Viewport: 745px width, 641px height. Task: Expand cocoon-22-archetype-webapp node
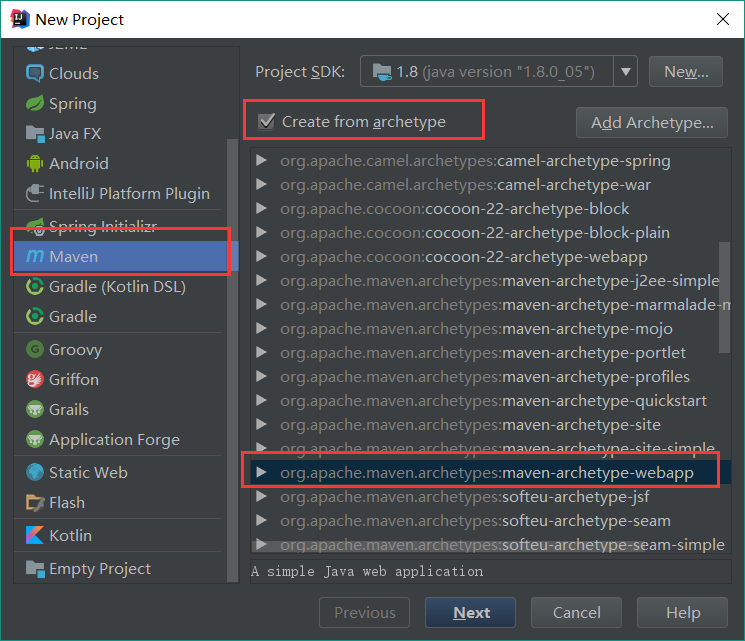261,257
